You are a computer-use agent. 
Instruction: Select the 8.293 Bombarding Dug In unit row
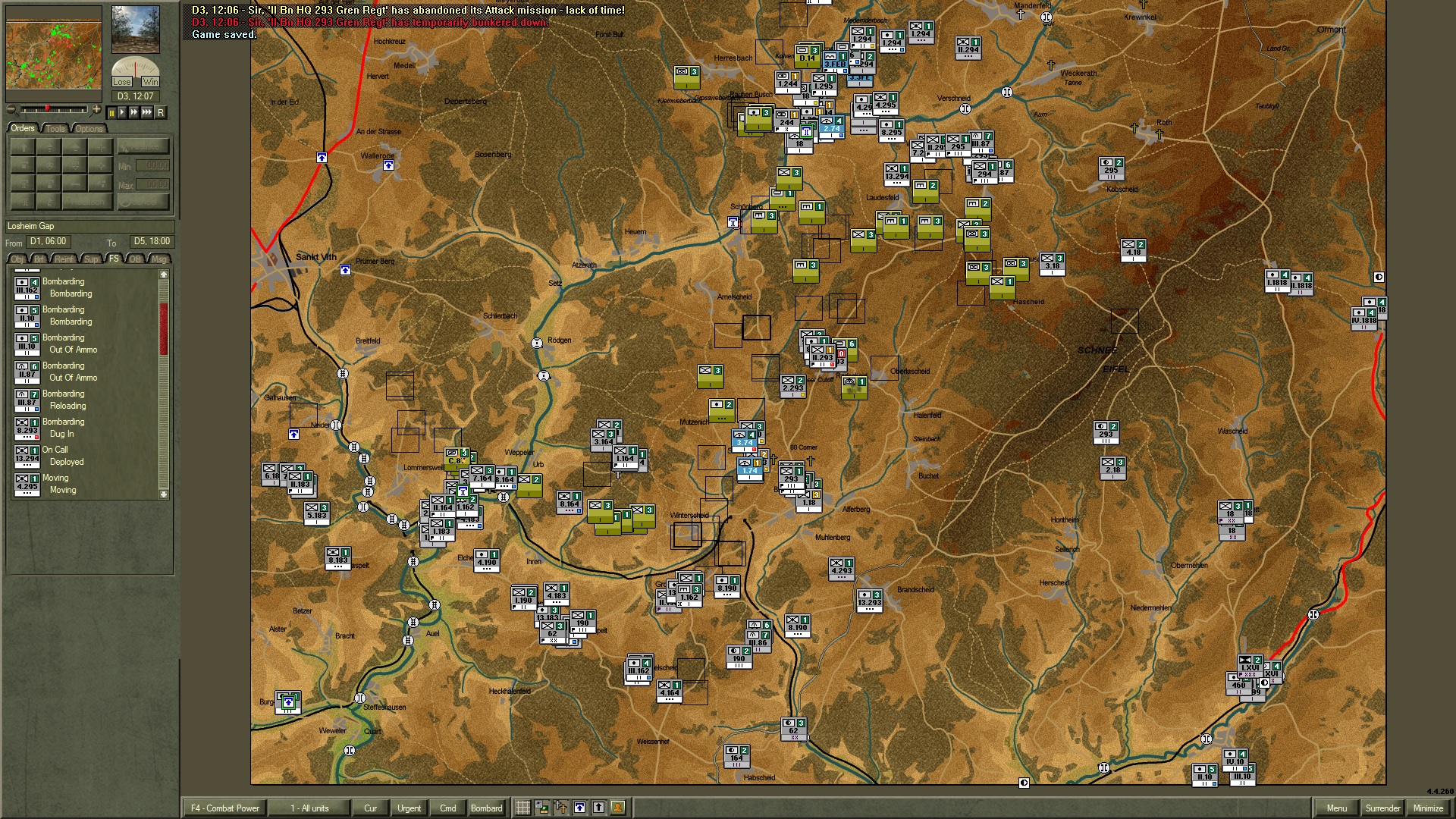point(86,428)
